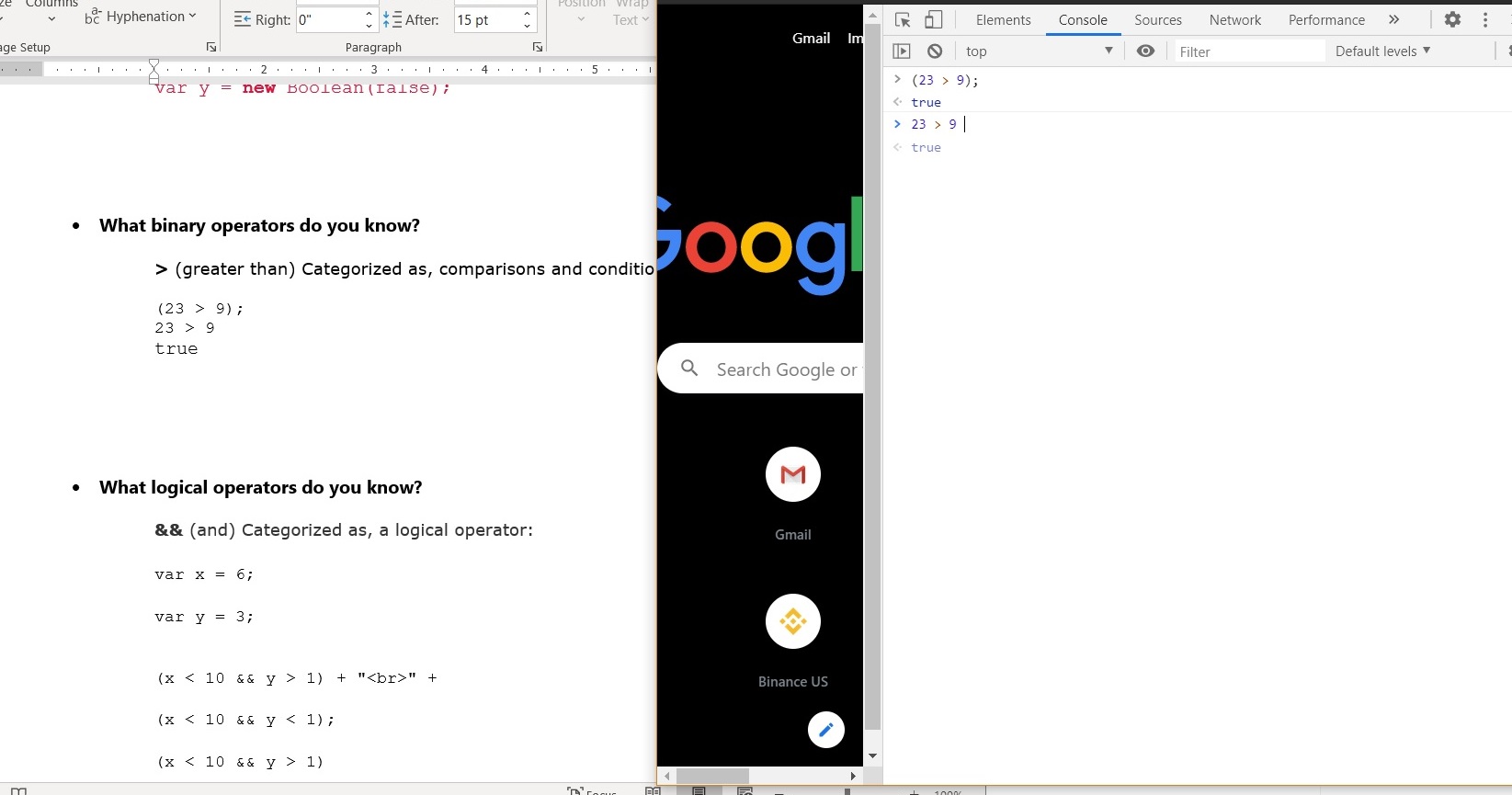Switch to the Network tab
The image size is (1512, 795).
(x=1235, y=19)
